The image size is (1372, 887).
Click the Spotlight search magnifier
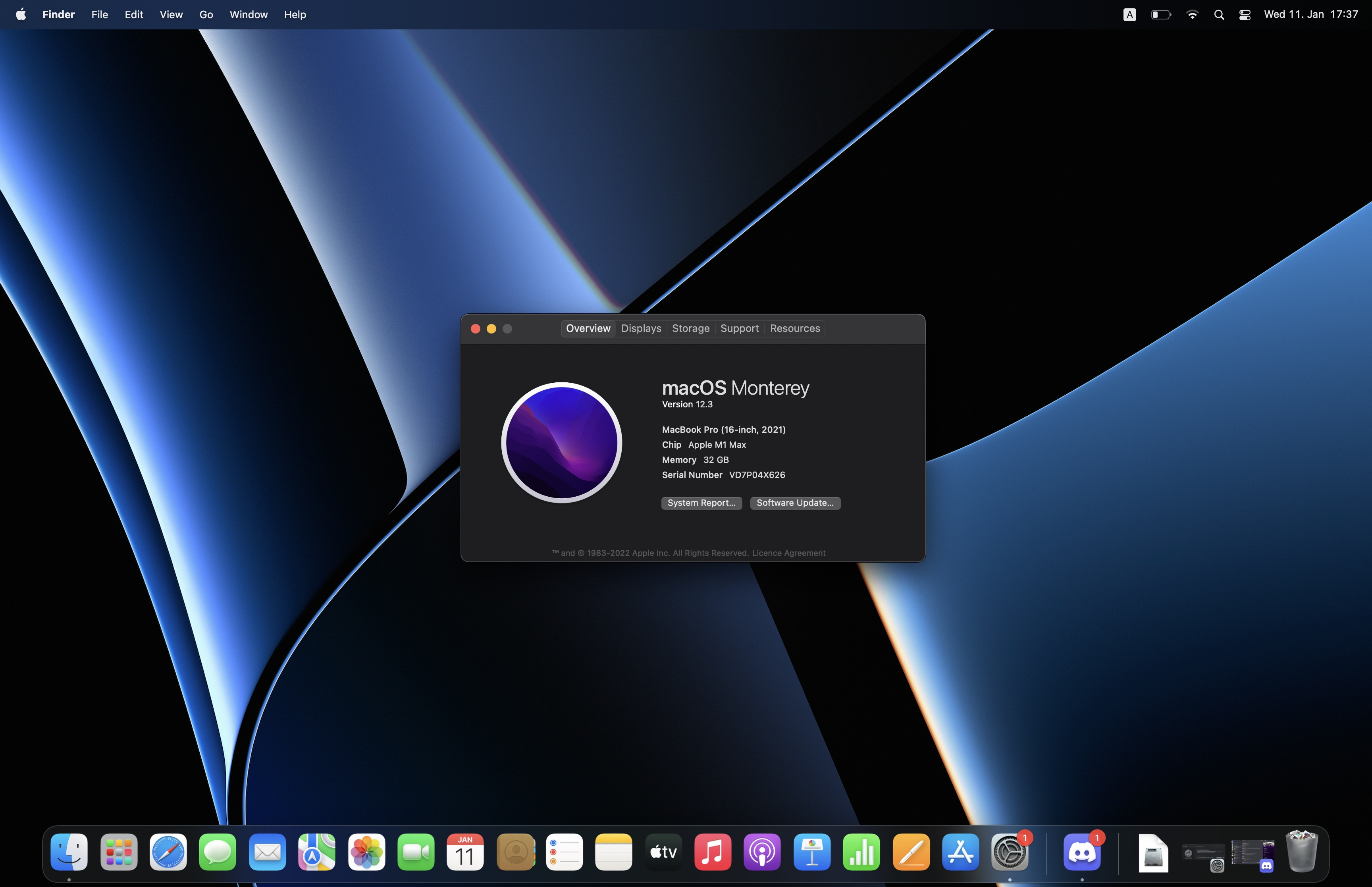[1218, 15]
